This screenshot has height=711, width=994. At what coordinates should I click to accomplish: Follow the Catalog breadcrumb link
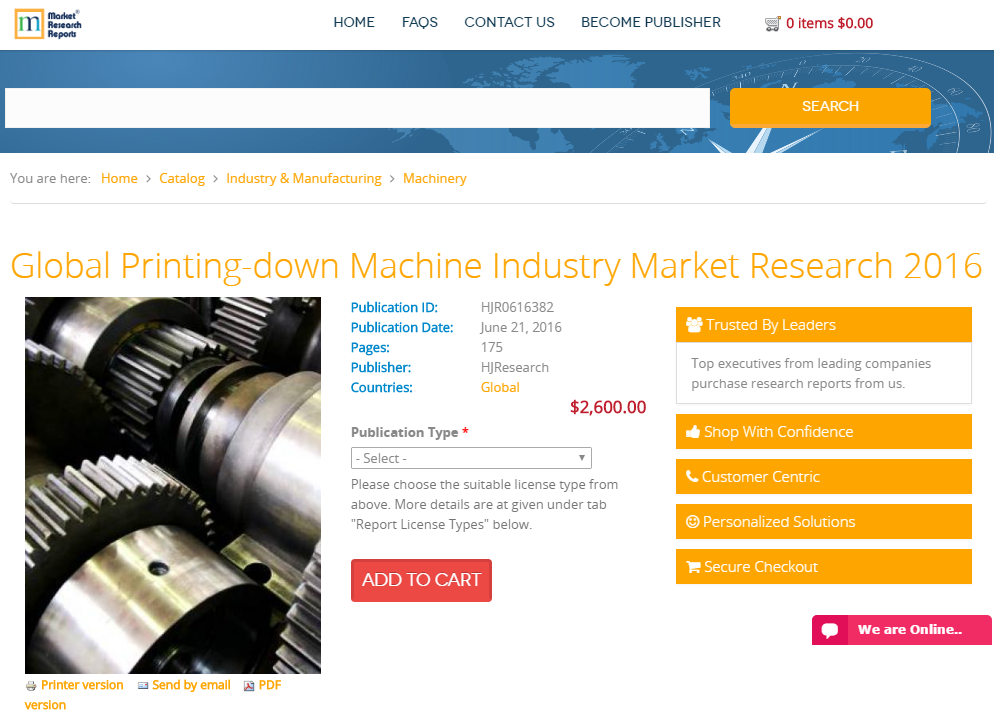pos(182,179)
